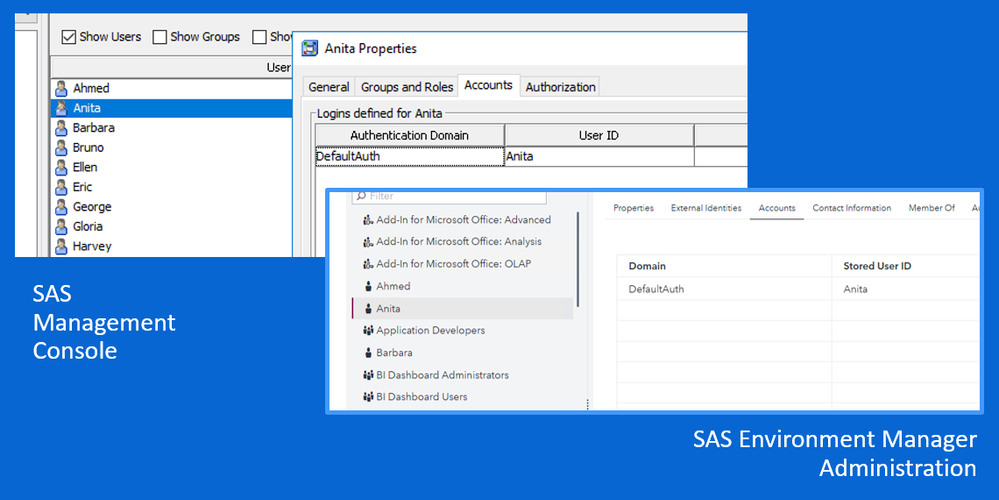This screenshot has width=999, height=500.
Task: Click role icon for Add-In for Microsoft Office: Analysis
Action: [368, 242]
